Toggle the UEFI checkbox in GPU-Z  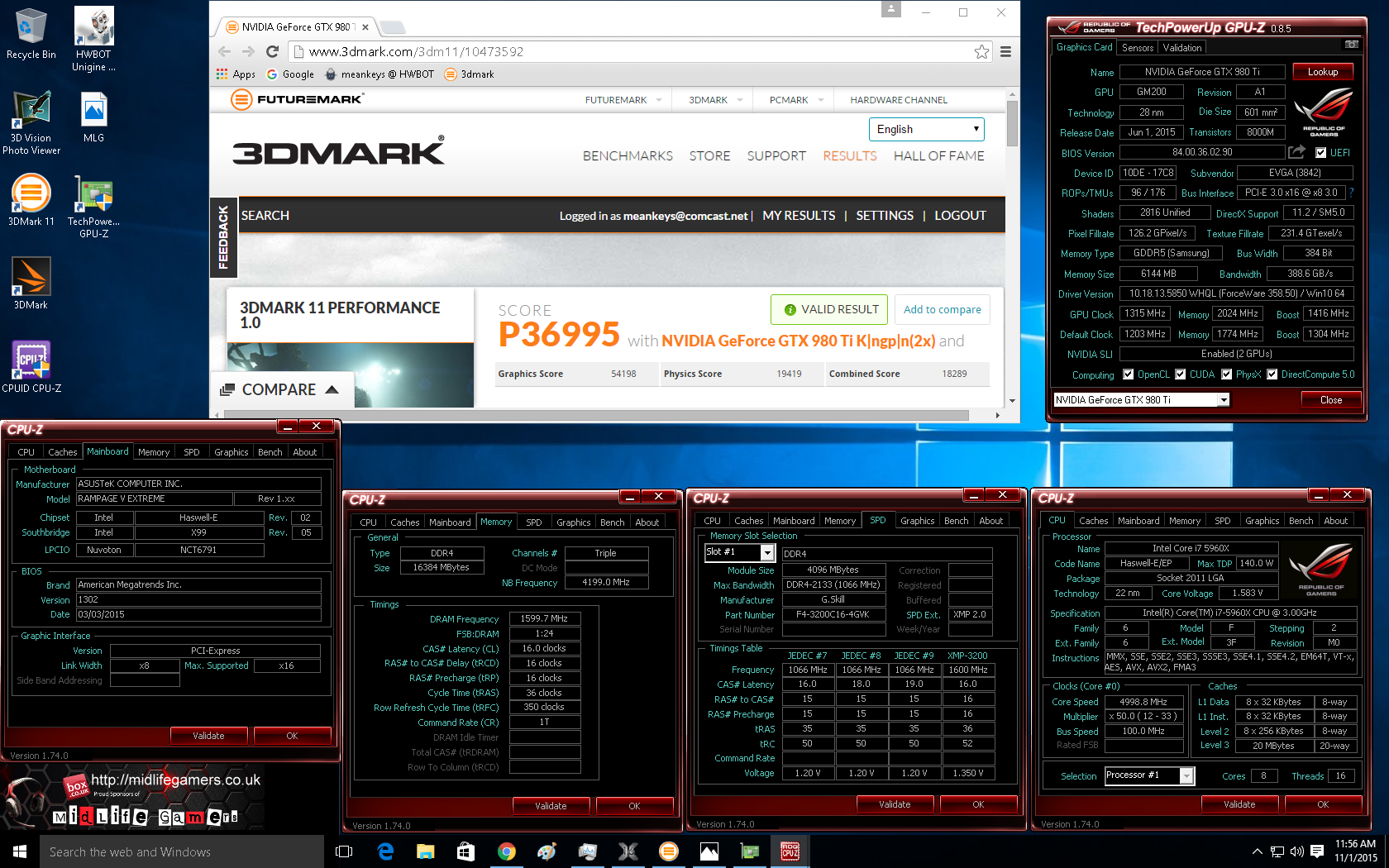(x=1320, y=153)
